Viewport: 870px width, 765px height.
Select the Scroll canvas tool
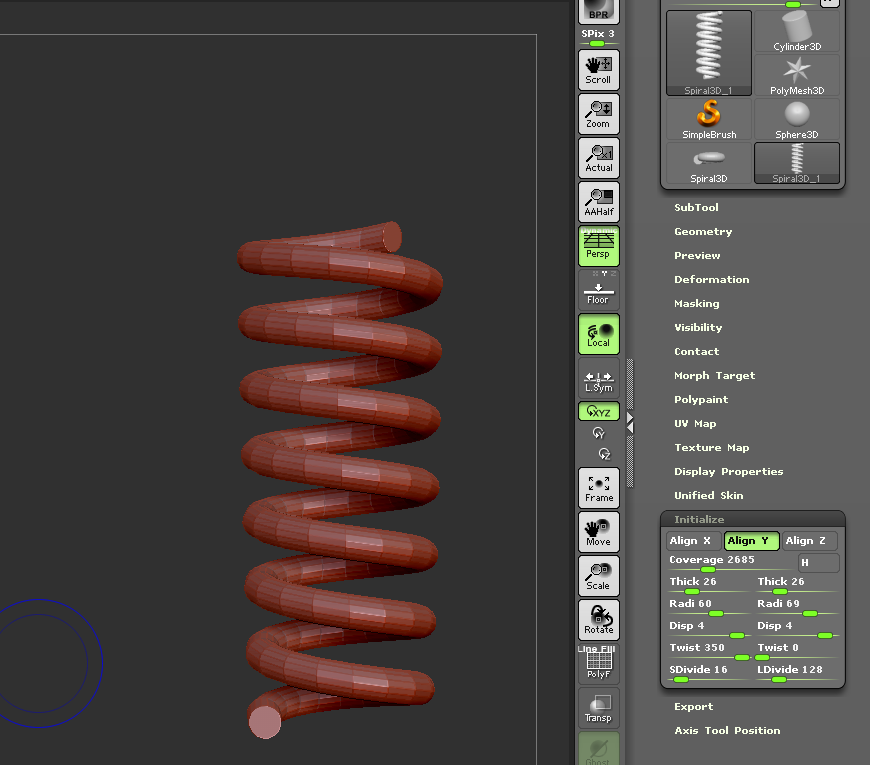click(x=599, y=70)
